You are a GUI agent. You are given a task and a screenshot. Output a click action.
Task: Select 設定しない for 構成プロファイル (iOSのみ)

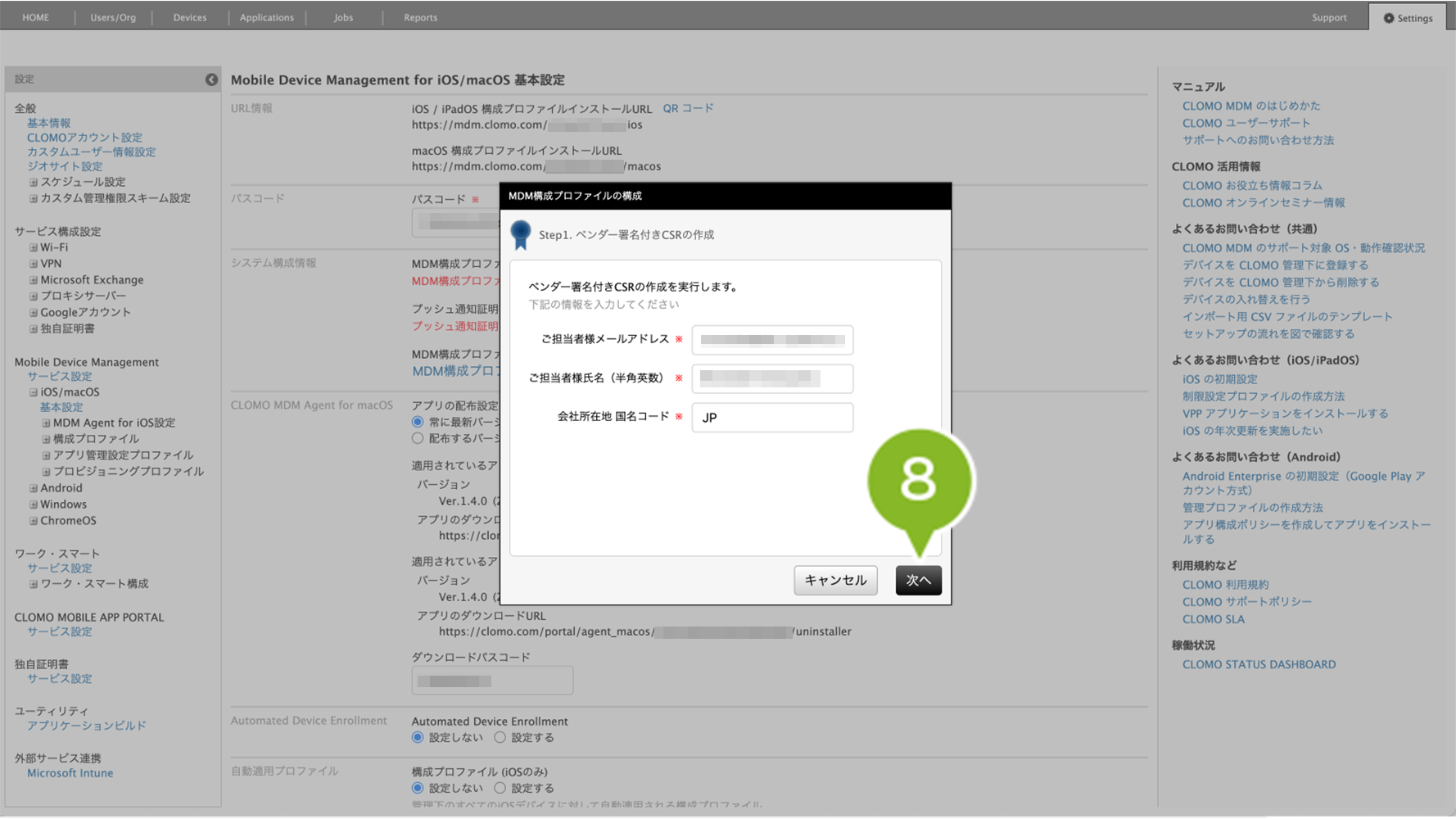(x=418, y=788)
